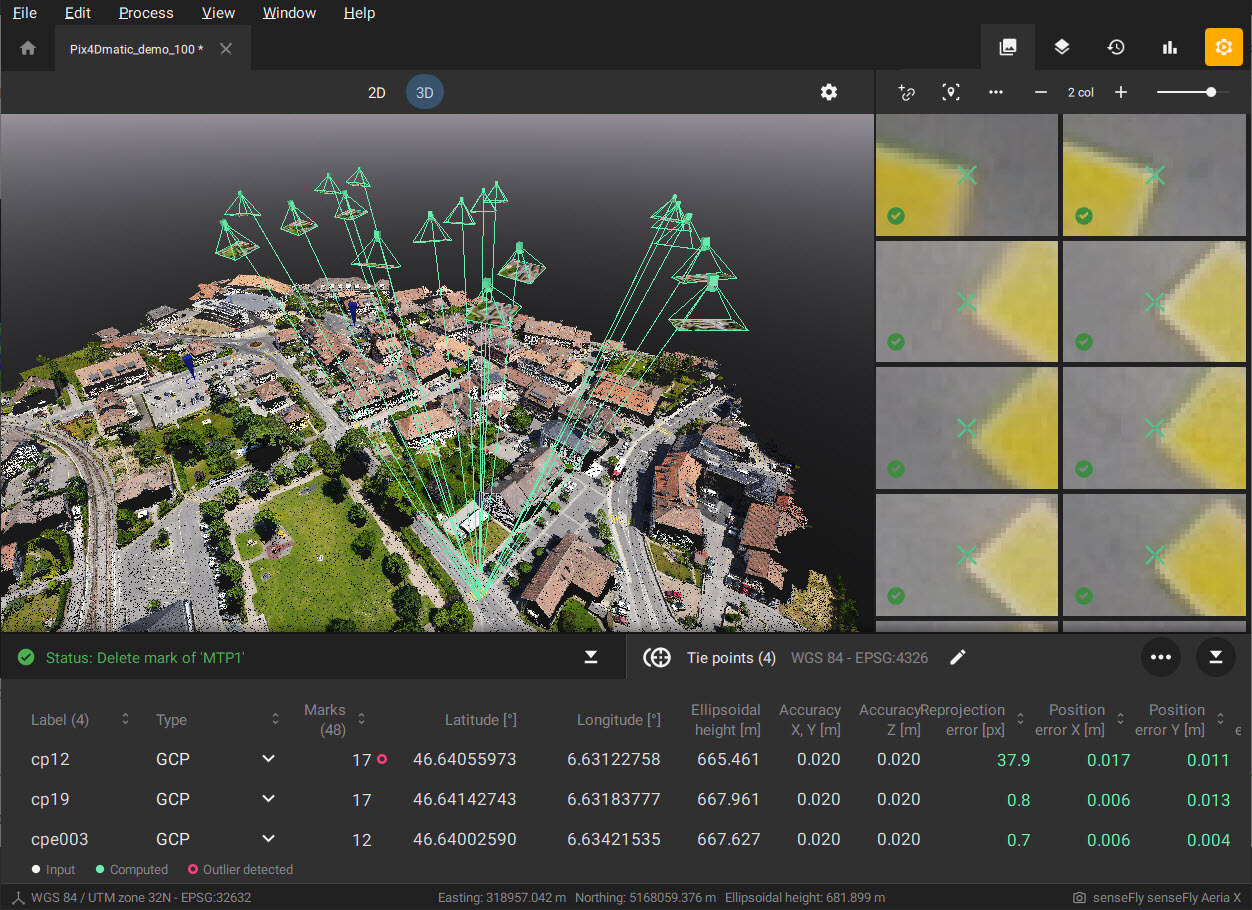This screenshot has height=910, width=1252.
Task: Adjust the thumbnail zoom slider
Action: [x=1211, y=92]
